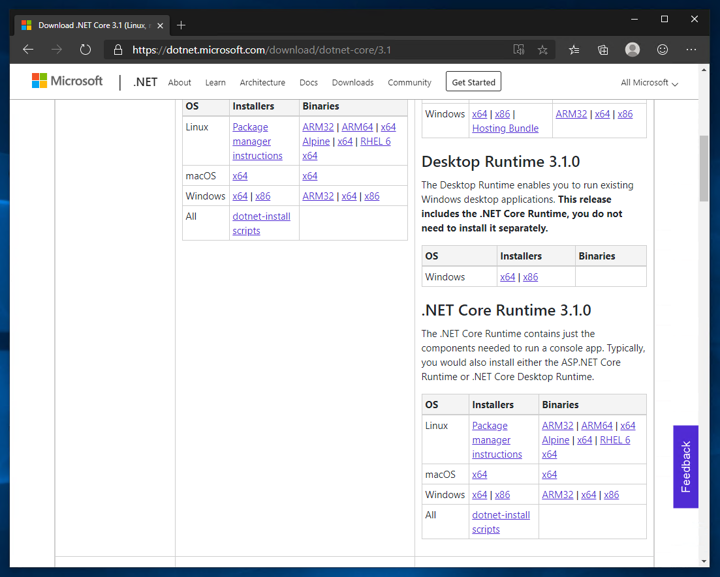The image size is (720, 577).
Task: Minimize the browser window
Action: [635, 19]
